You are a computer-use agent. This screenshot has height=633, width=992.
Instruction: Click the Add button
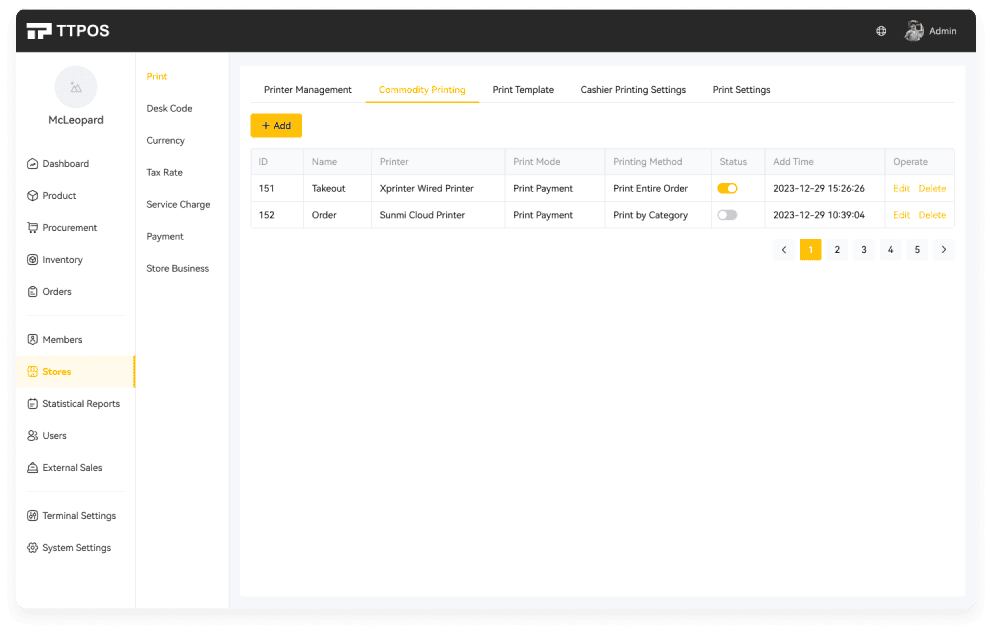point(276,126)
